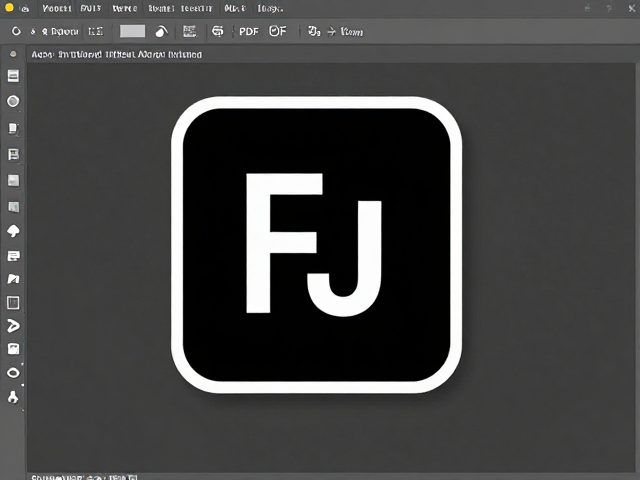Click the status bar text at window bottom

(x=84, y=477)
